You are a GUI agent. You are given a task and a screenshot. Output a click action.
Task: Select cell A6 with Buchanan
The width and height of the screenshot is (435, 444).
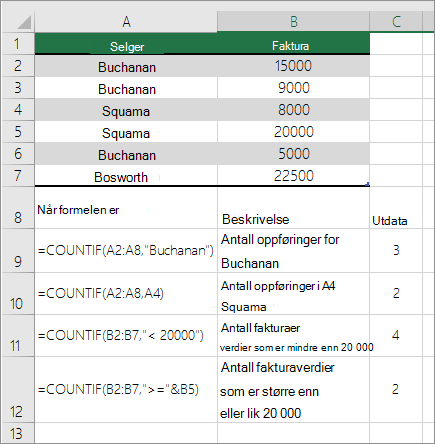tap(126, 154)
